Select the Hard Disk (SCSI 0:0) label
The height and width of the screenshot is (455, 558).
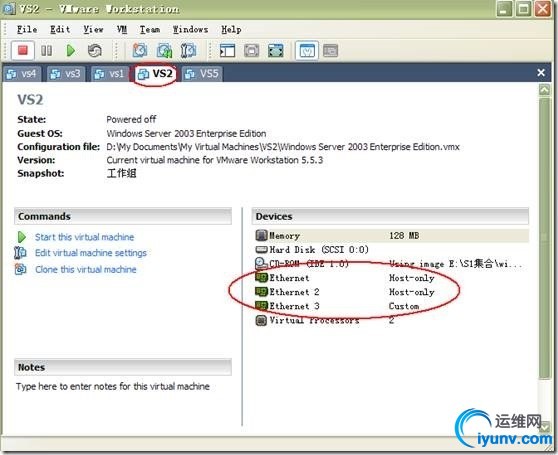coord(319,249)
